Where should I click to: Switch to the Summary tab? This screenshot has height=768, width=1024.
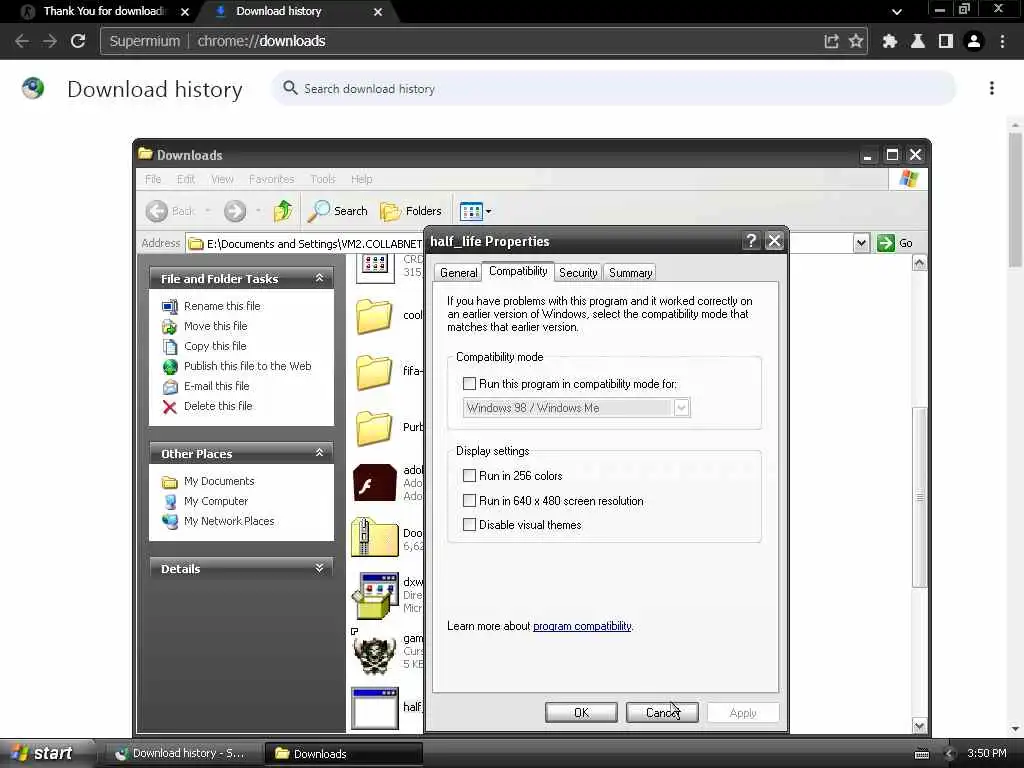[x=630, y=272]
